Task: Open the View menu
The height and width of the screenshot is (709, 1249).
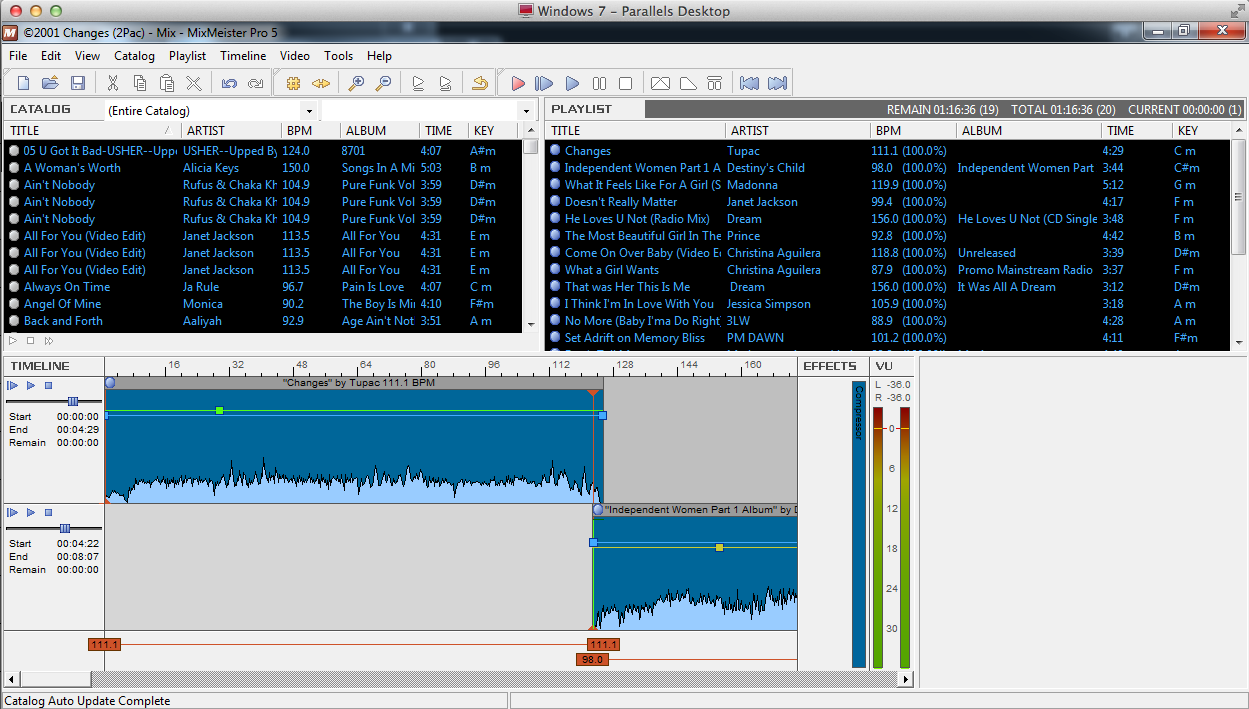Action: 87,56
